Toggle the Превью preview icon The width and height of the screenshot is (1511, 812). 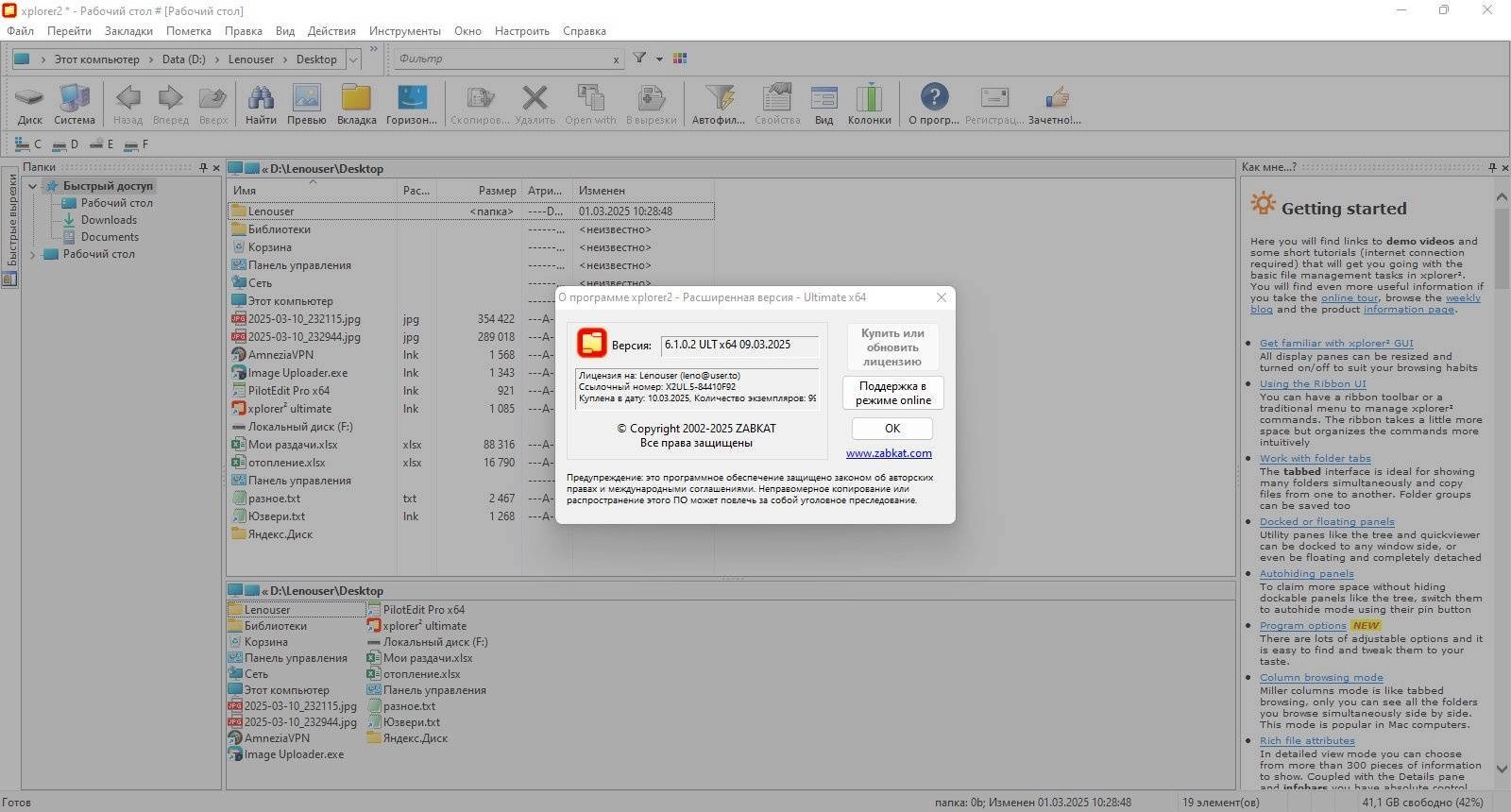pyautogui.click(x=306, y=104)
